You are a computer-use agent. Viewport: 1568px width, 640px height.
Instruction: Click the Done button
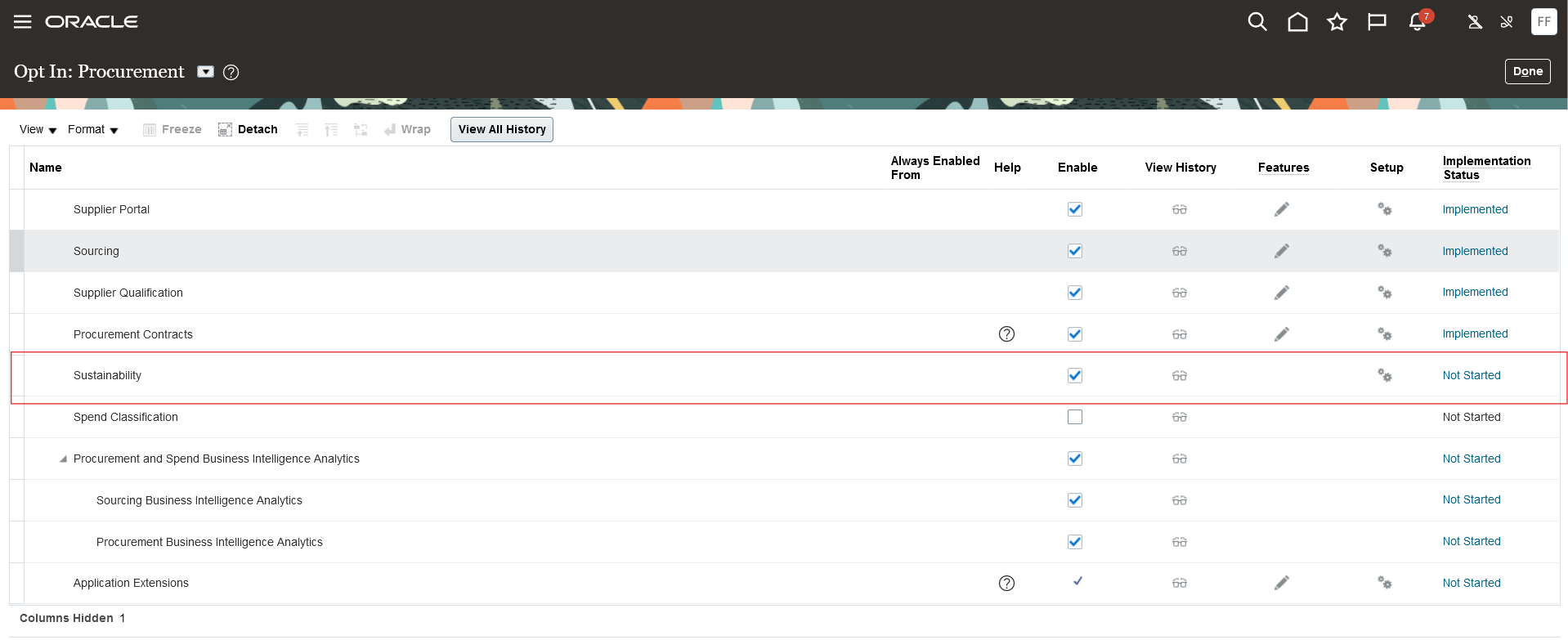(1527, 71)
